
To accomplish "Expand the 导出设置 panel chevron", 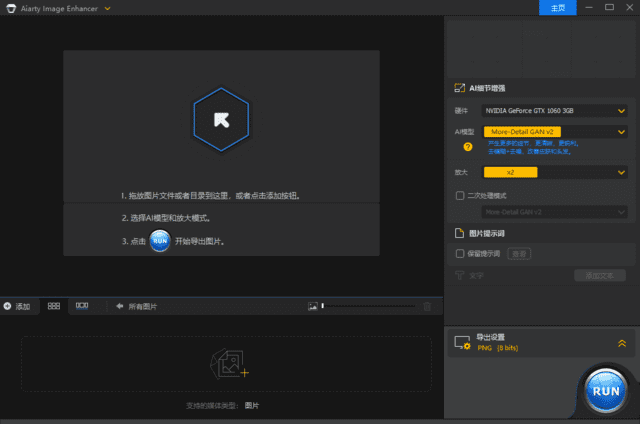I will tap(621, 343).
